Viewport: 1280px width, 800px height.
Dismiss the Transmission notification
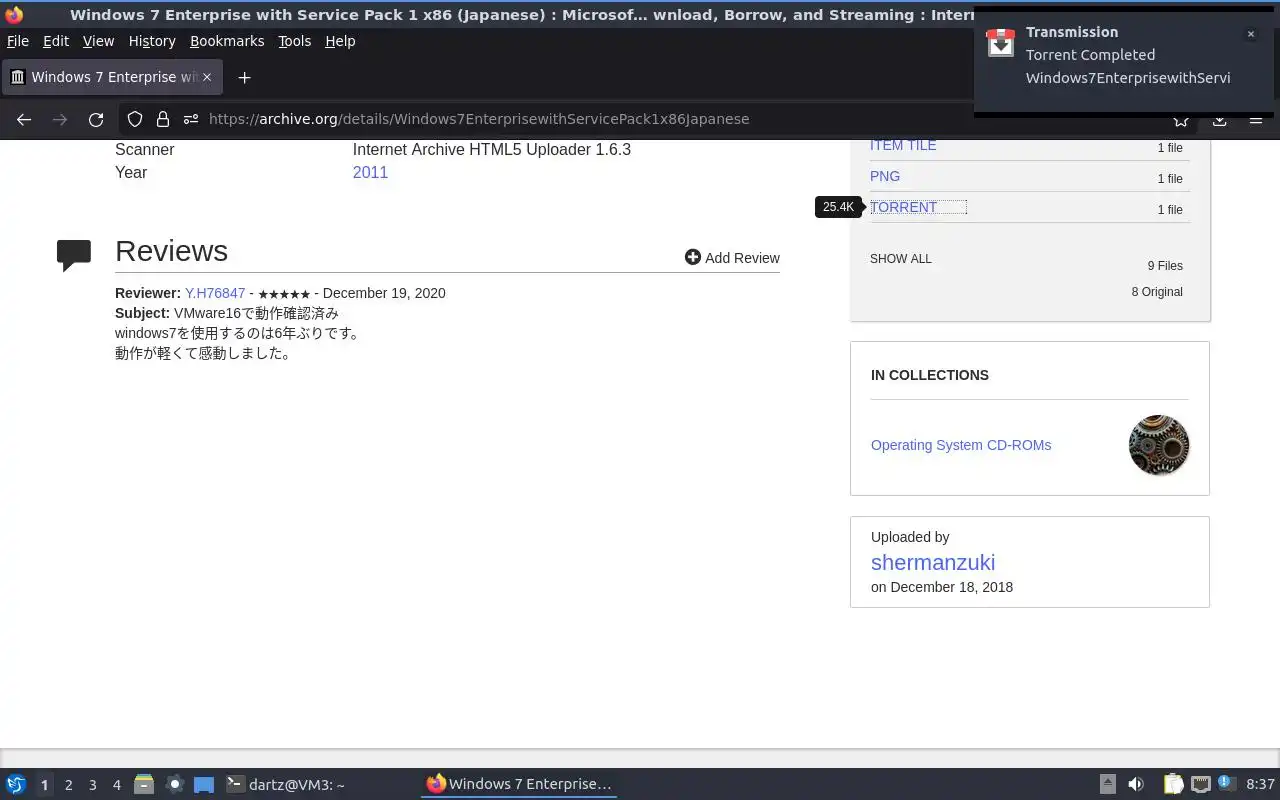point(1250,34)
